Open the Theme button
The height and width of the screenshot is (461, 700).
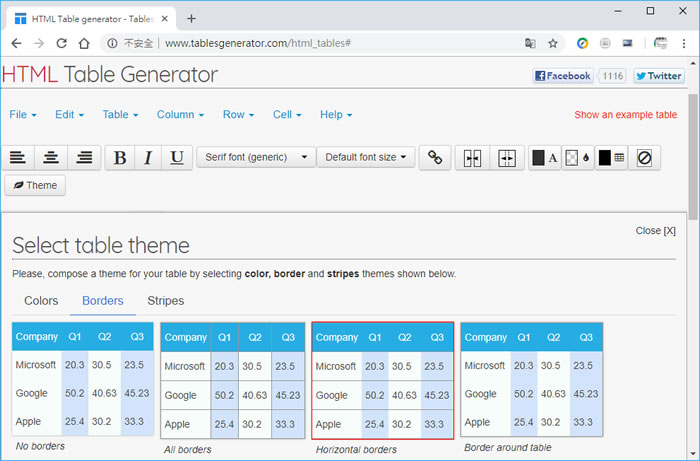pyautogui.click(x=35, y=185)
